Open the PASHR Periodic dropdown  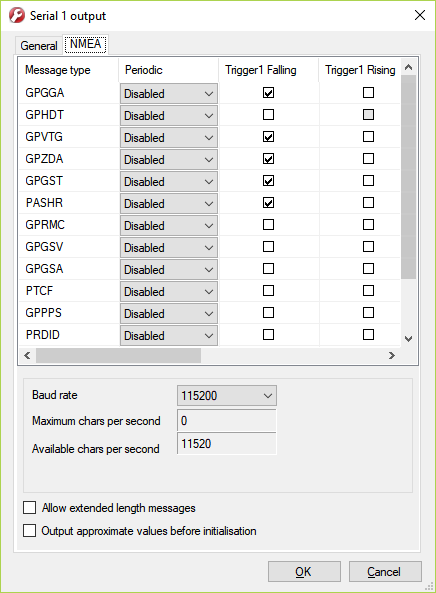click(169, 203)
